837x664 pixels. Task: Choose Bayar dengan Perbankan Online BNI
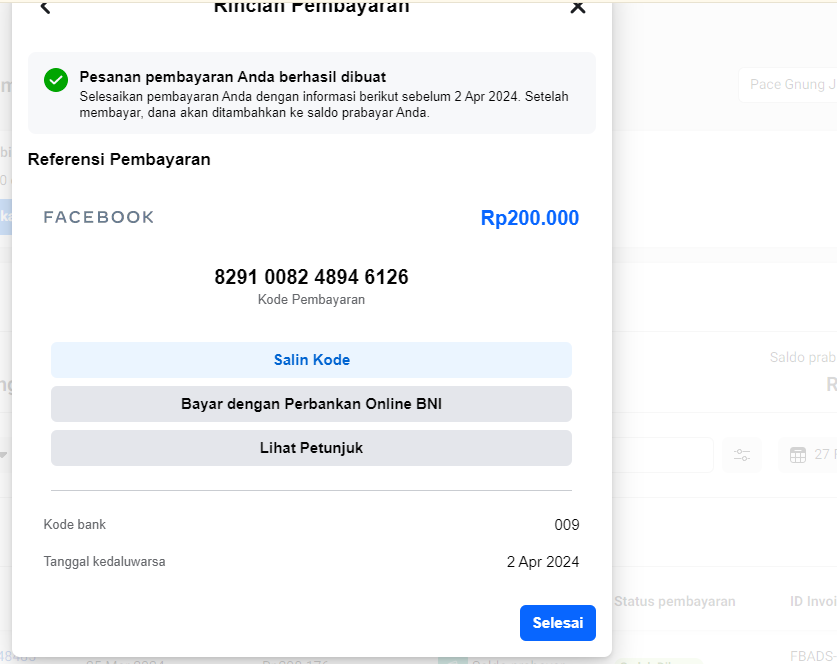311,404
